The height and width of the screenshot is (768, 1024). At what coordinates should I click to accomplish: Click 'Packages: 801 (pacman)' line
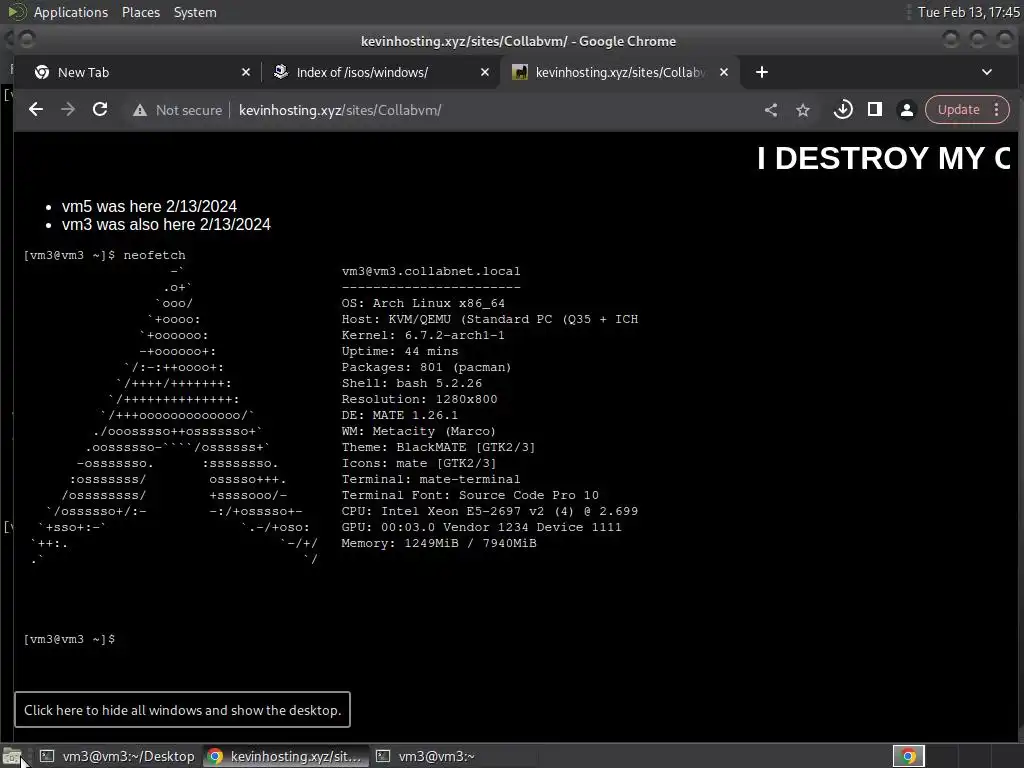[x=426, y=367]
